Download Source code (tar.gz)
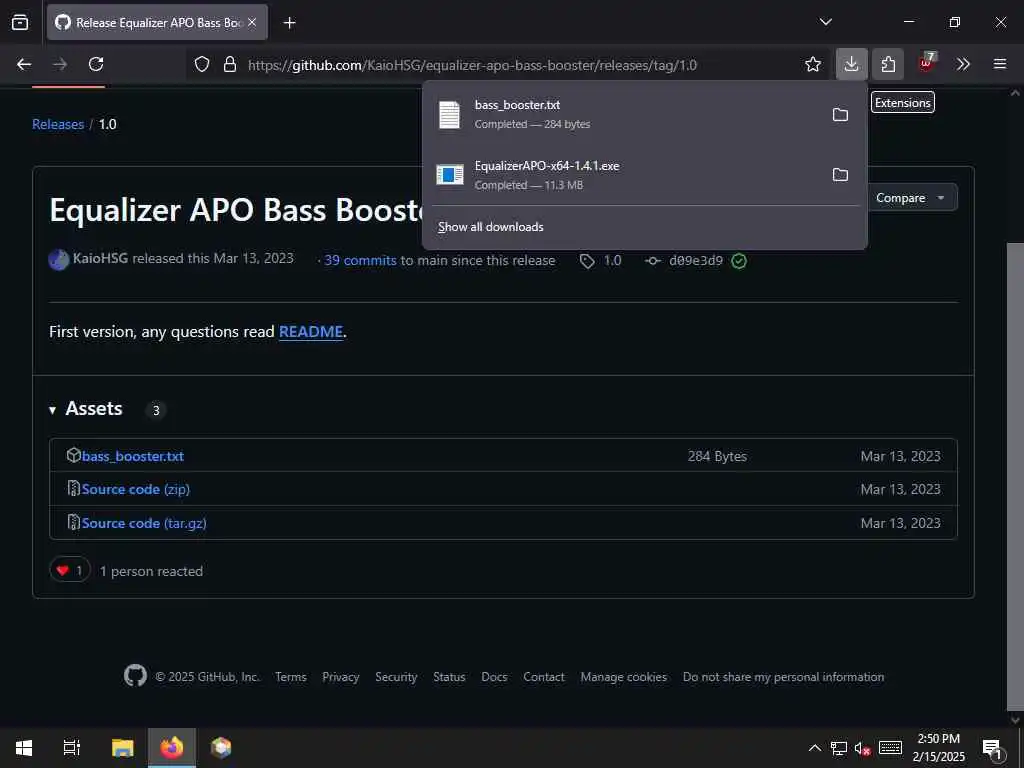This screenshot has width=1024, height=768. point(144,523)
